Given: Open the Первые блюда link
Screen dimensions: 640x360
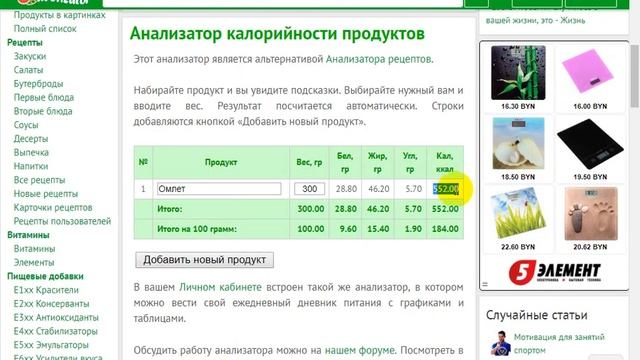Looking at the screenshot, I should [x=44, y=98].
